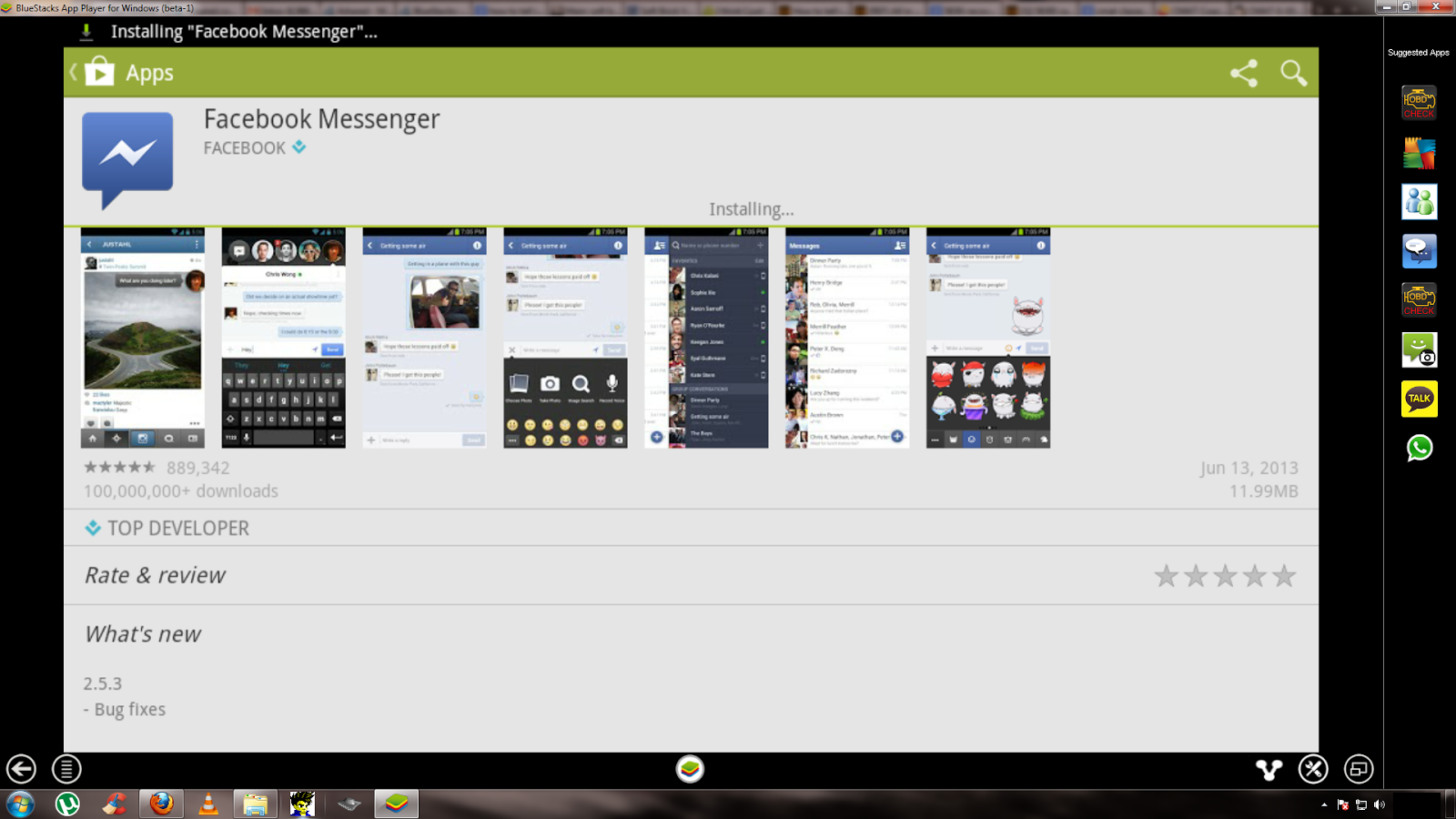Open the KakaoTalk suggested app
Image resolution: width=1456 pixels, height=819 pixels.
1419,399
